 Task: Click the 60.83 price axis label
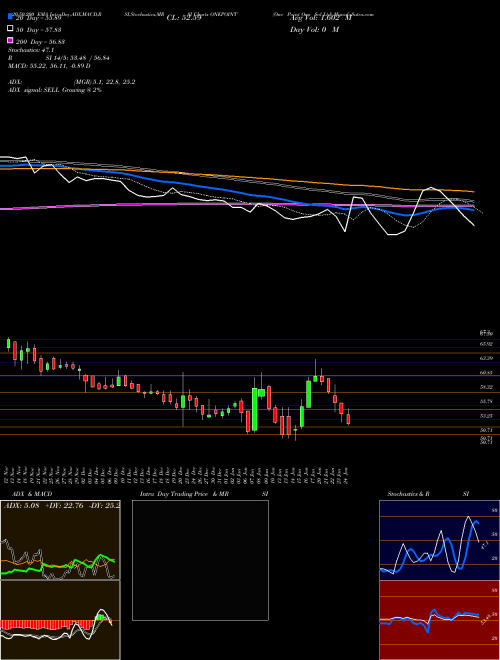point(486,373)
